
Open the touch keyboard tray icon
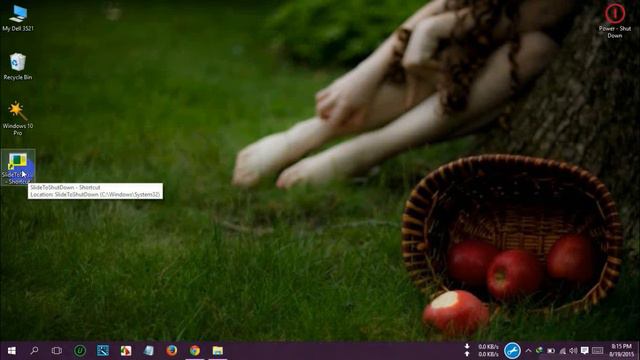[x=598, y=351]
